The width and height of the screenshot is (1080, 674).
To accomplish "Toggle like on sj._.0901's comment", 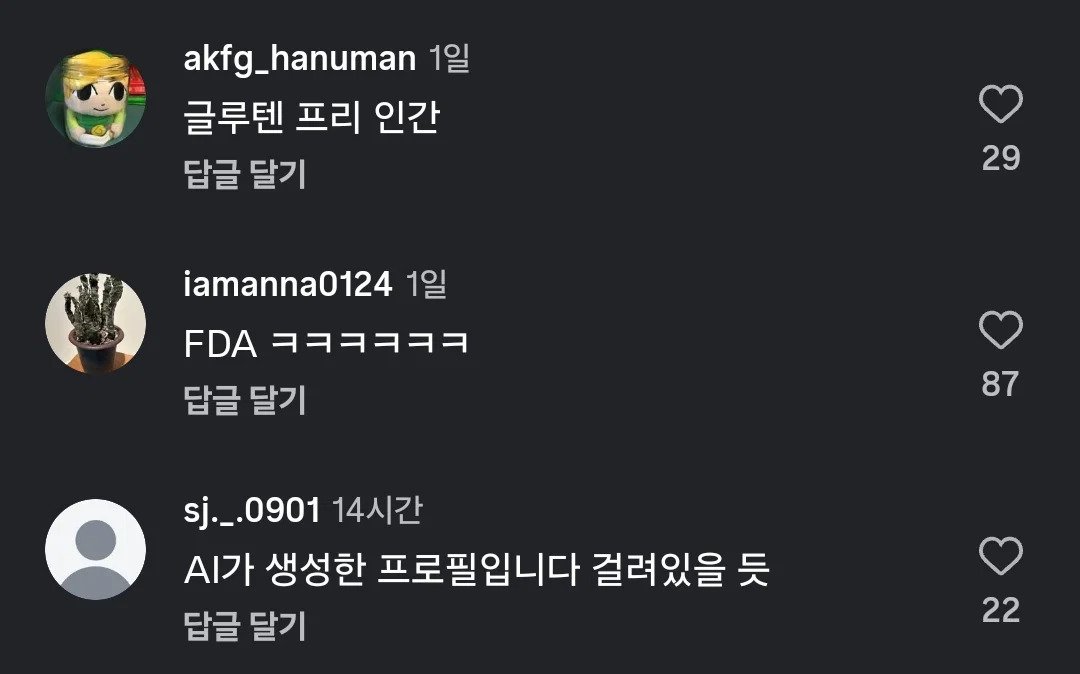I will pyautogui.click(x=1001, y=556).
